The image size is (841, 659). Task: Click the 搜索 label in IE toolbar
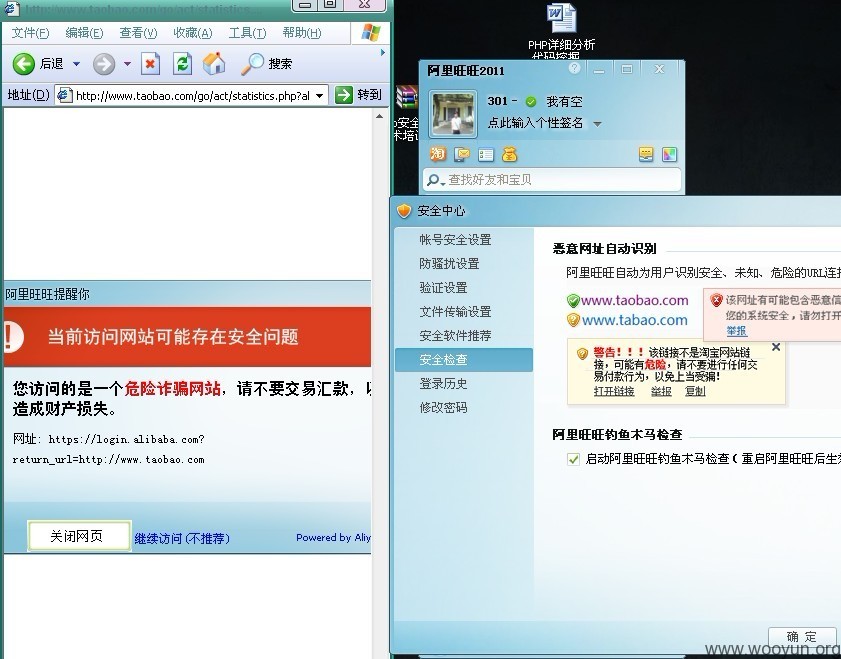pyautogui.click(x=280, y=64)
